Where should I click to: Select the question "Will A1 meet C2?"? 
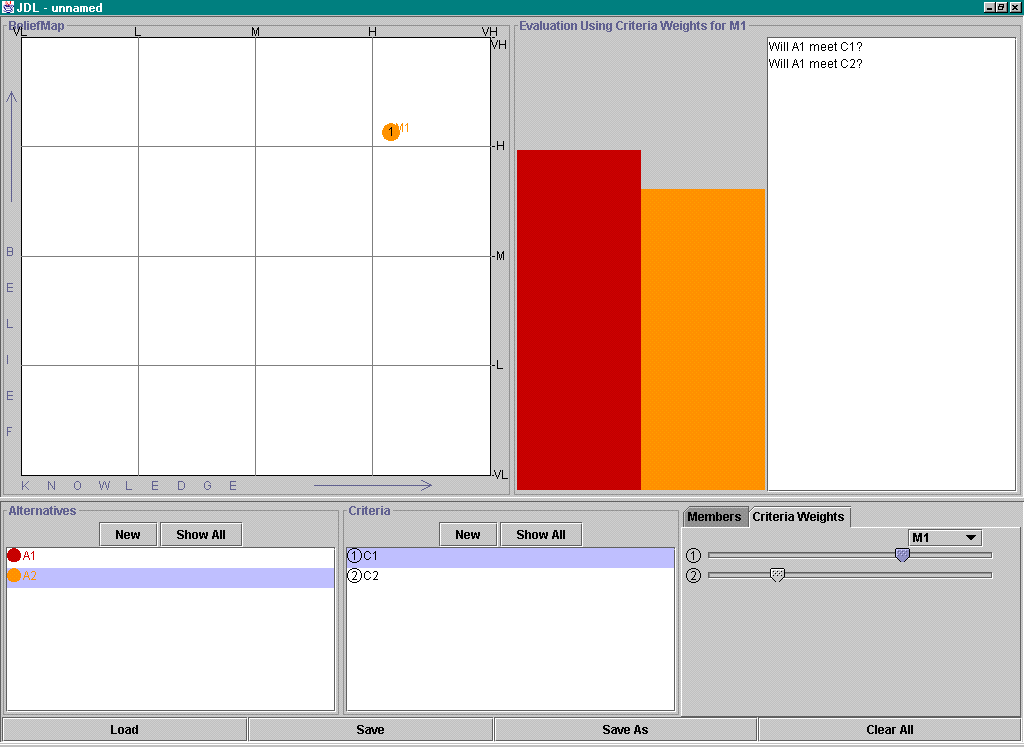[816, 64]
